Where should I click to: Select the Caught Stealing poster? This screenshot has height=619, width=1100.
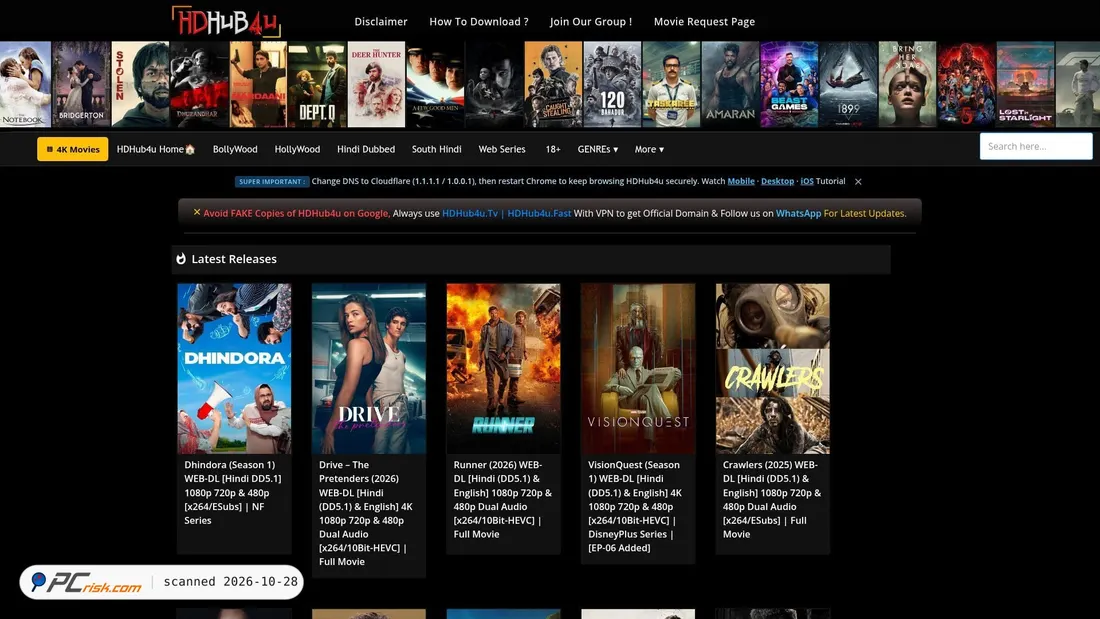tap(553, 84)
